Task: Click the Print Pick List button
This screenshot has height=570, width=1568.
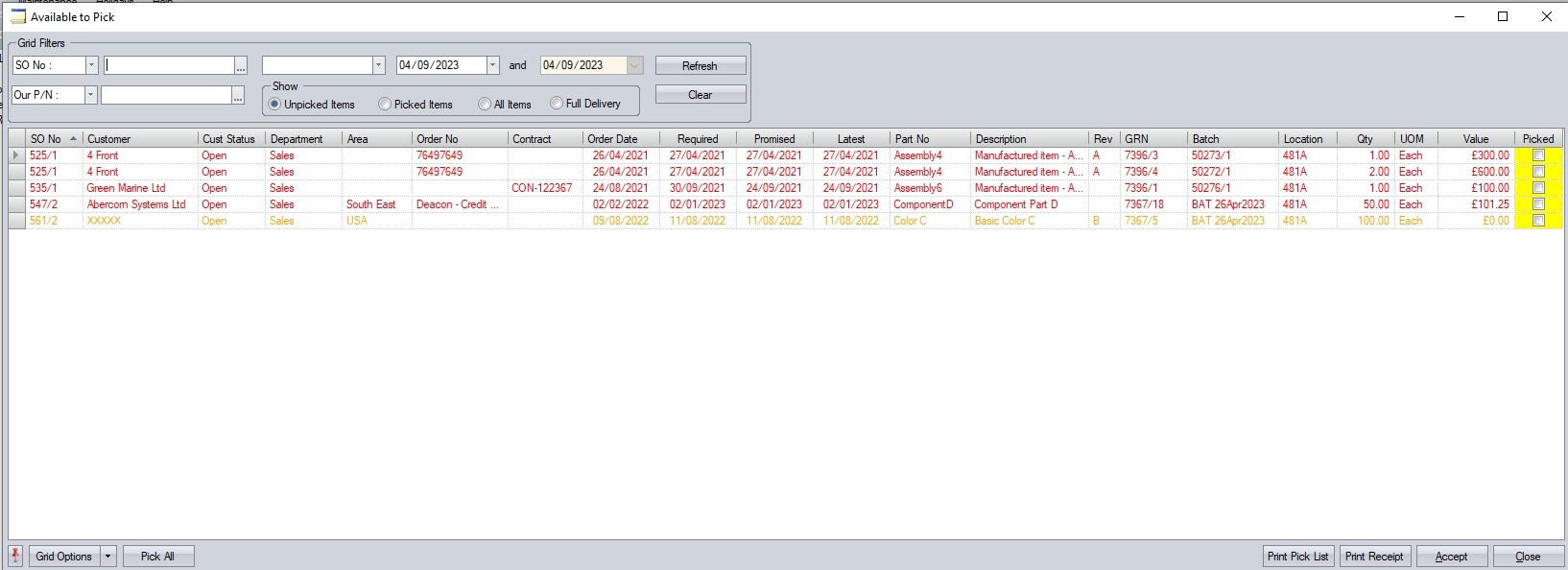Action: [1297, 557]
